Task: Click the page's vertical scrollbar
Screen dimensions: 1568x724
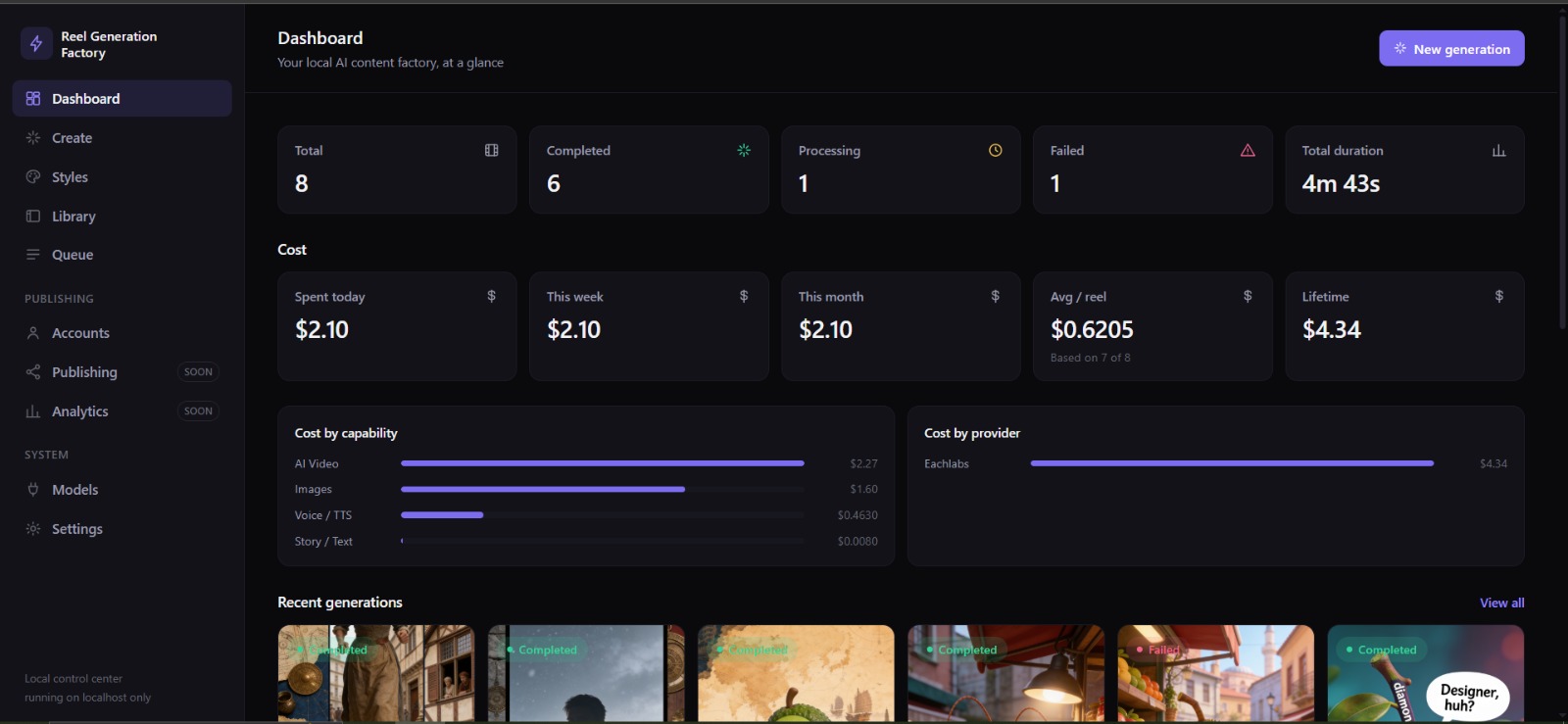Action: point(1562,171)
